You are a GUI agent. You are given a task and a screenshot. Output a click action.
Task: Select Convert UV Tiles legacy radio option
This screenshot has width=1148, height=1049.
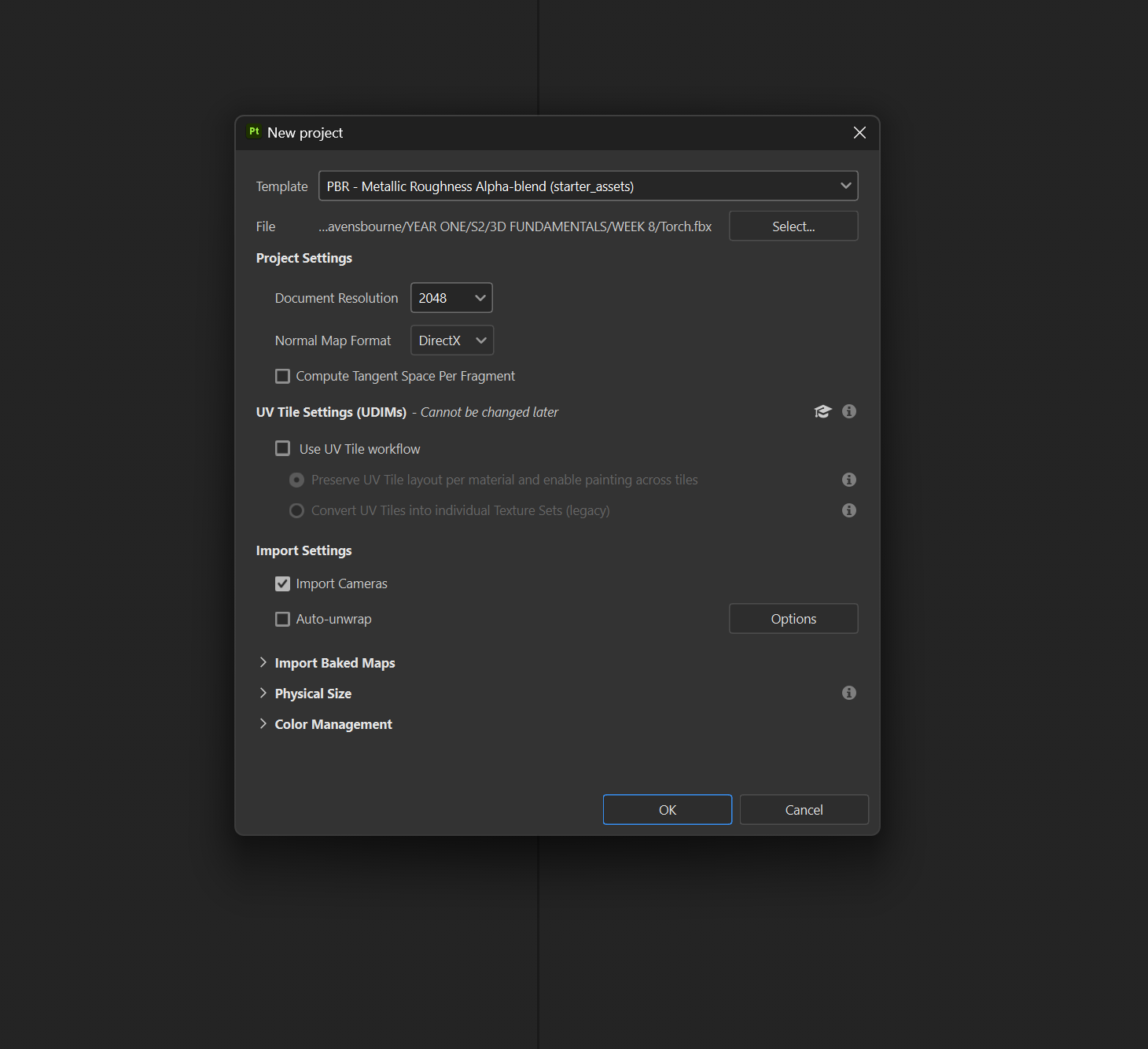coord(296,510)
